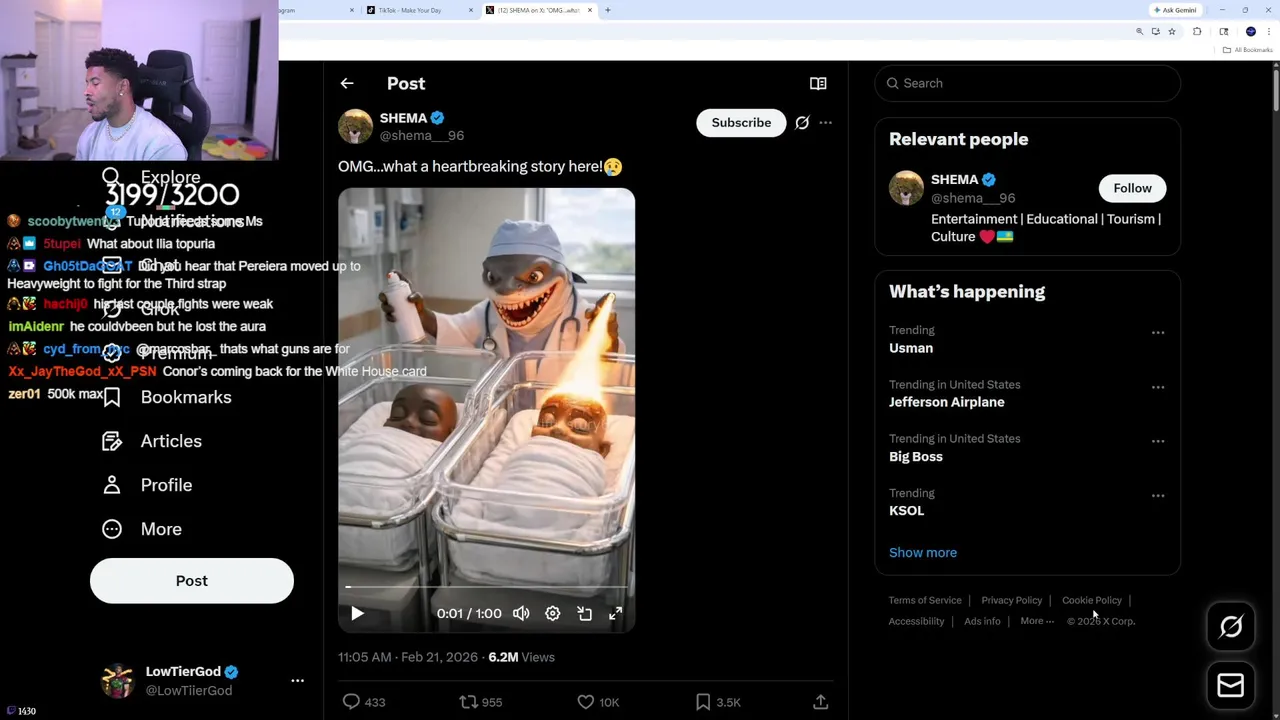Open reader view icon beside Post header
The image size is (1280, 720).
[x=818, y=84]
